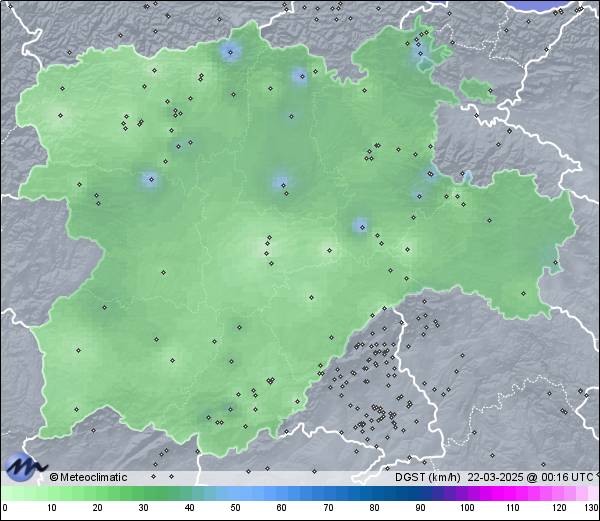Pick the medium green color above legend 30
Screen dimensions: 600x521
[x=143, y=493]
